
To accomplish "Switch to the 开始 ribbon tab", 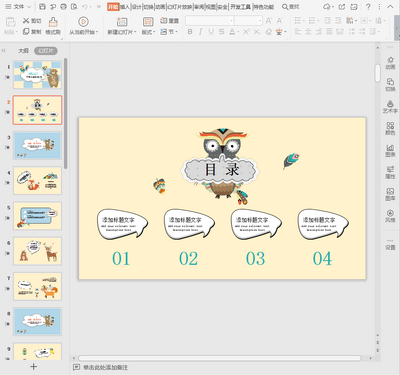I will pos(113,7).
